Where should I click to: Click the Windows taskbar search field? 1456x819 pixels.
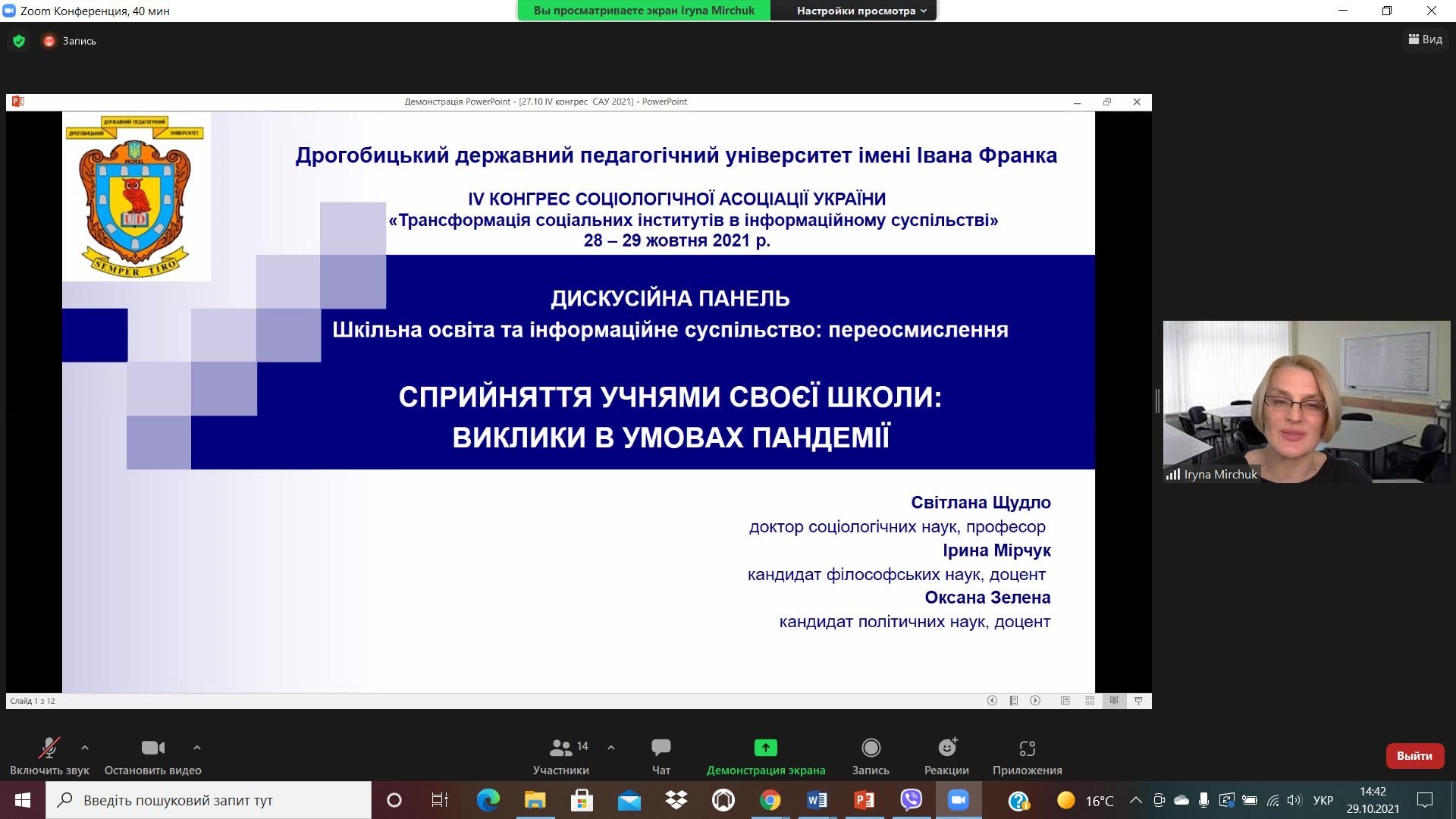209,800
